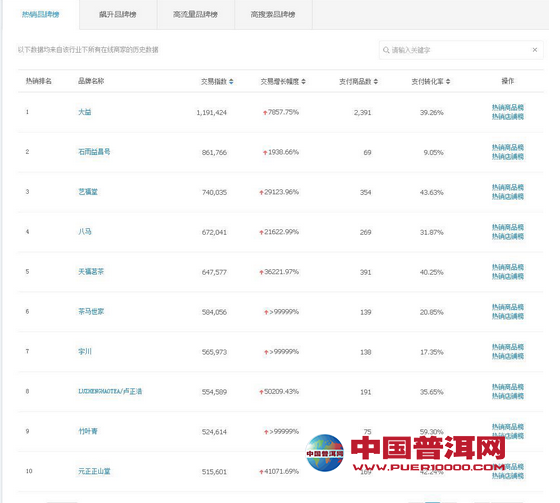Open 热销商品榜 for 大益 row
The height and width of the screenshot is (503, 560).
[508, 108]
